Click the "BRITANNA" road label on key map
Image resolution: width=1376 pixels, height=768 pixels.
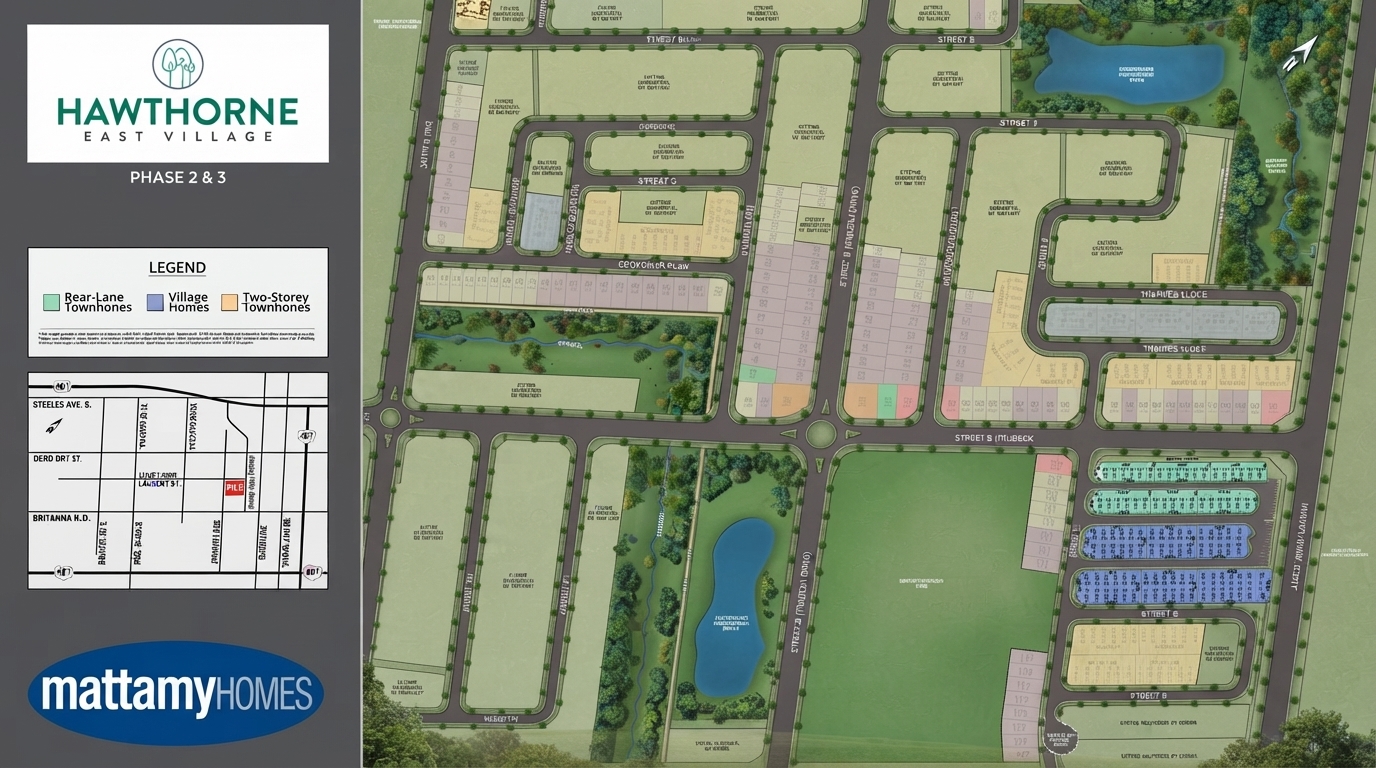coord(62,518)
